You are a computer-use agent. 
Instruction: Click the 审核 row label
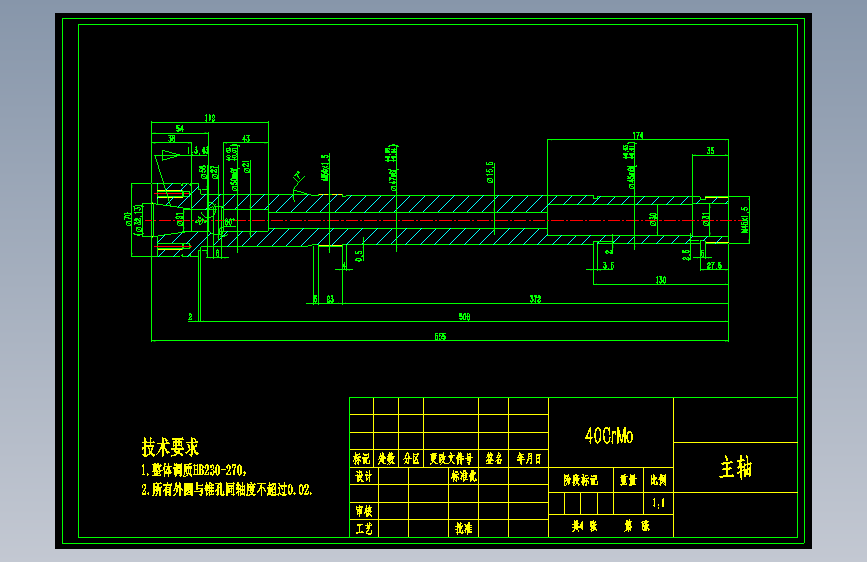pos(363,511)
